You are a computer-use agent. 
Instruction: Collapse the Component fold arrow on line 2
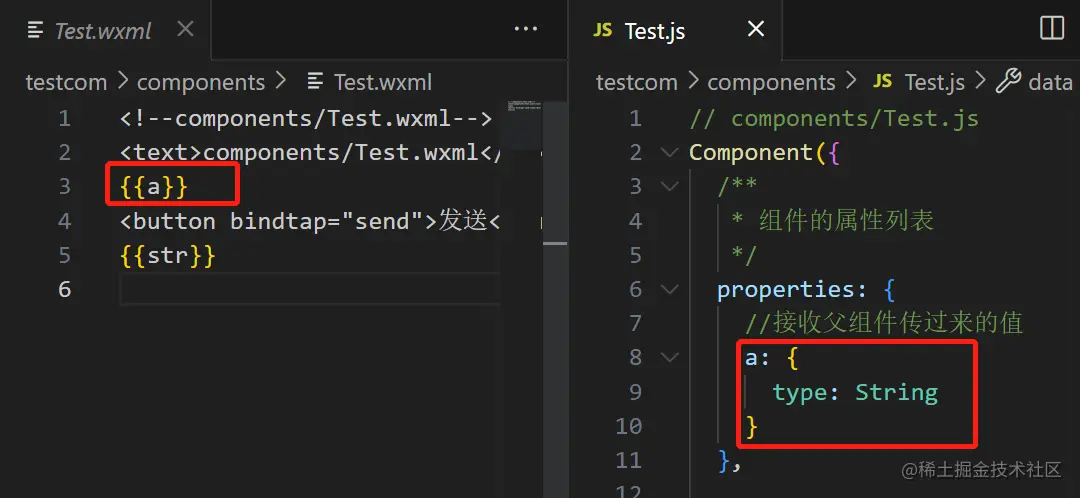pos(668,153)
